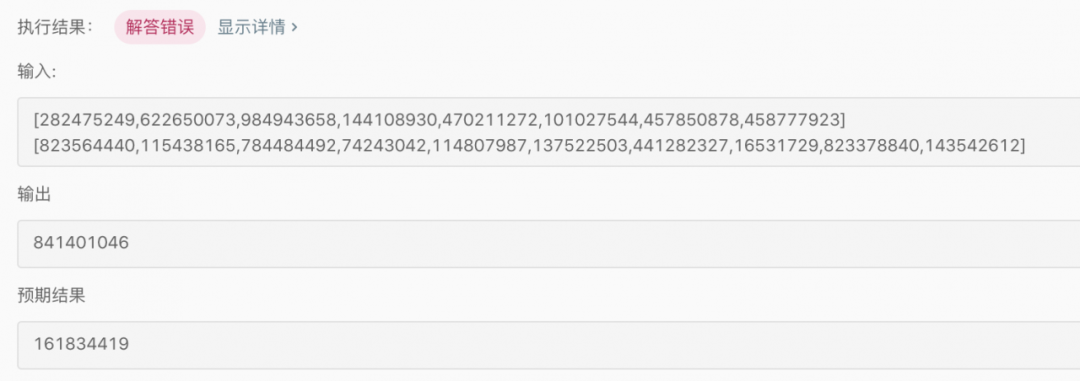Click the 解答错误 status badge
1080x381 pixels.
[160, 28]
